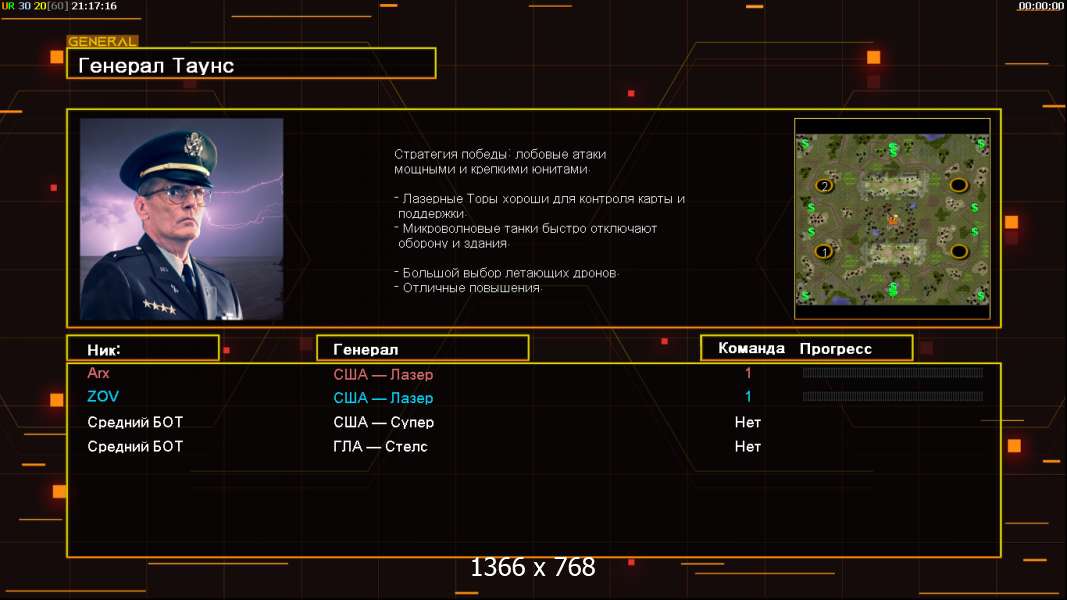
Task: Click the 'Прогресс' column header
Action: pos(835,349)
